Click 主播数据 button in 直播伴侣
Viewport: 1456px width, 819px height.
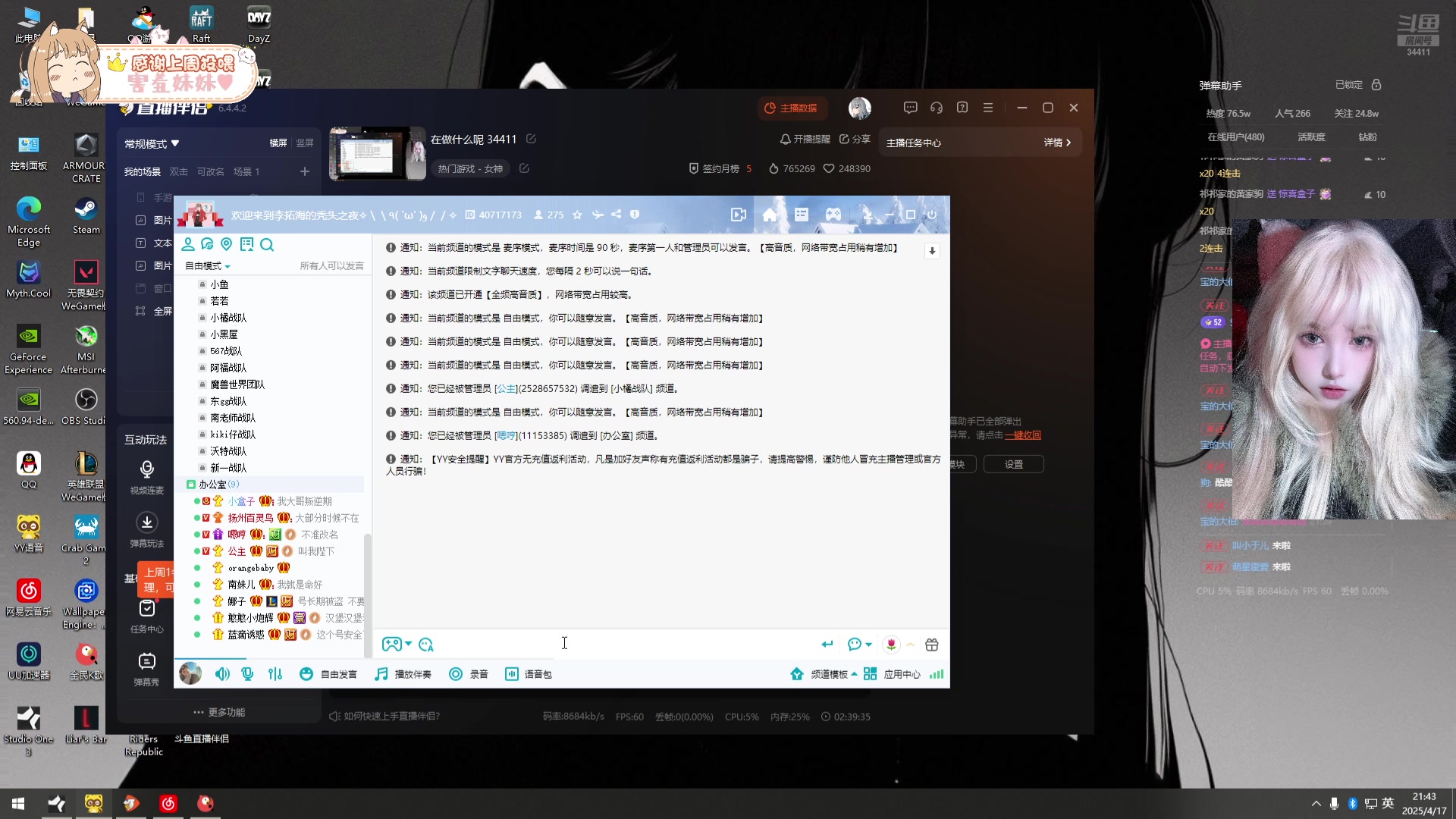click(x=792, y=108)
